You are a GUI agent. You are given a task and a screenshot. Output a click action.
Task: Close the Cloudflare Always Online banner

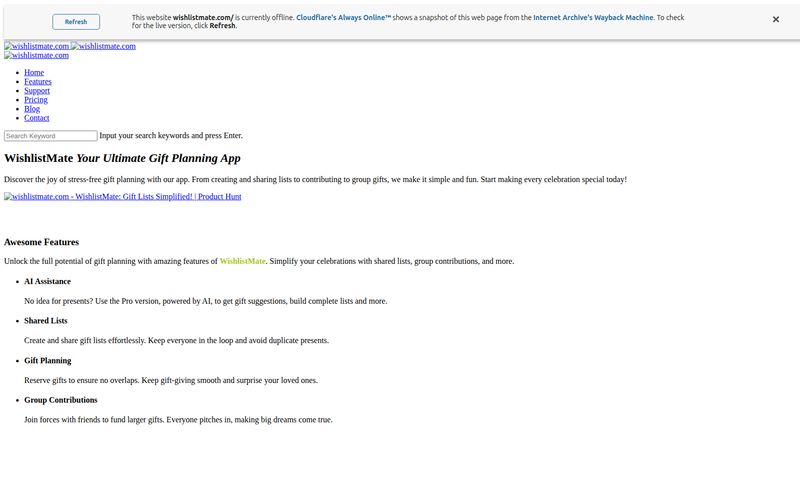[776, 19]
